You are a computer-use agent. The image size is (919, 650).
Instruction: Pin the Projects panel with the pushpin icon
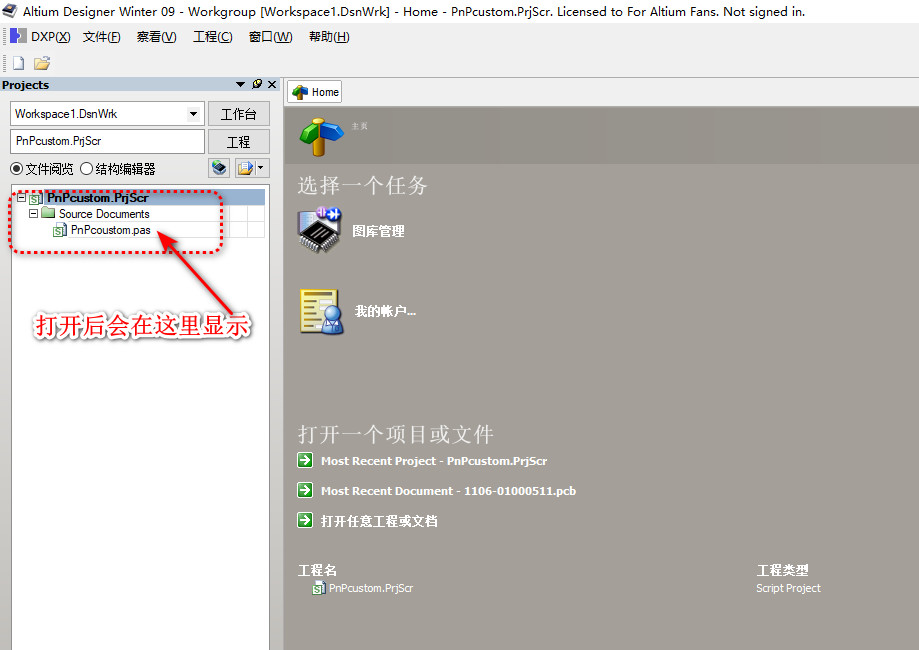click(x=257, y=85)
